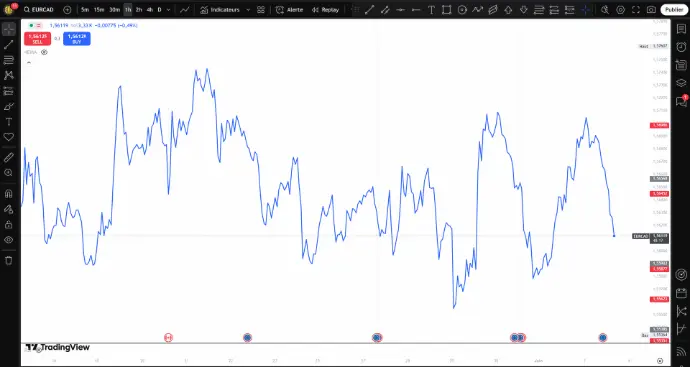690x367 pixels.
Task: Select the Text tool in top toolbar
Action: [x=431, y=10]
